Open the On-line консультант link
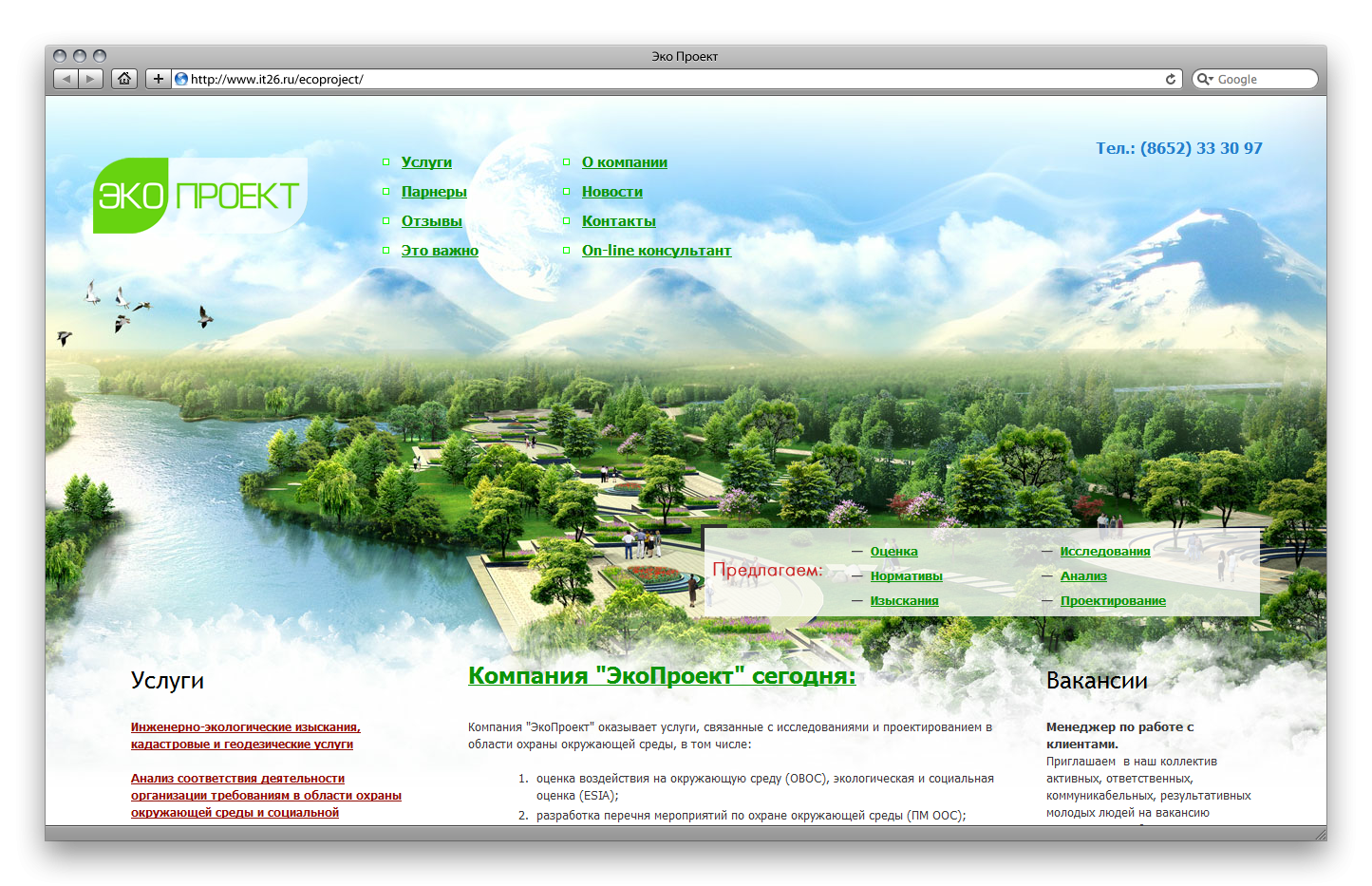The image size is (1372, 886). 656,251
